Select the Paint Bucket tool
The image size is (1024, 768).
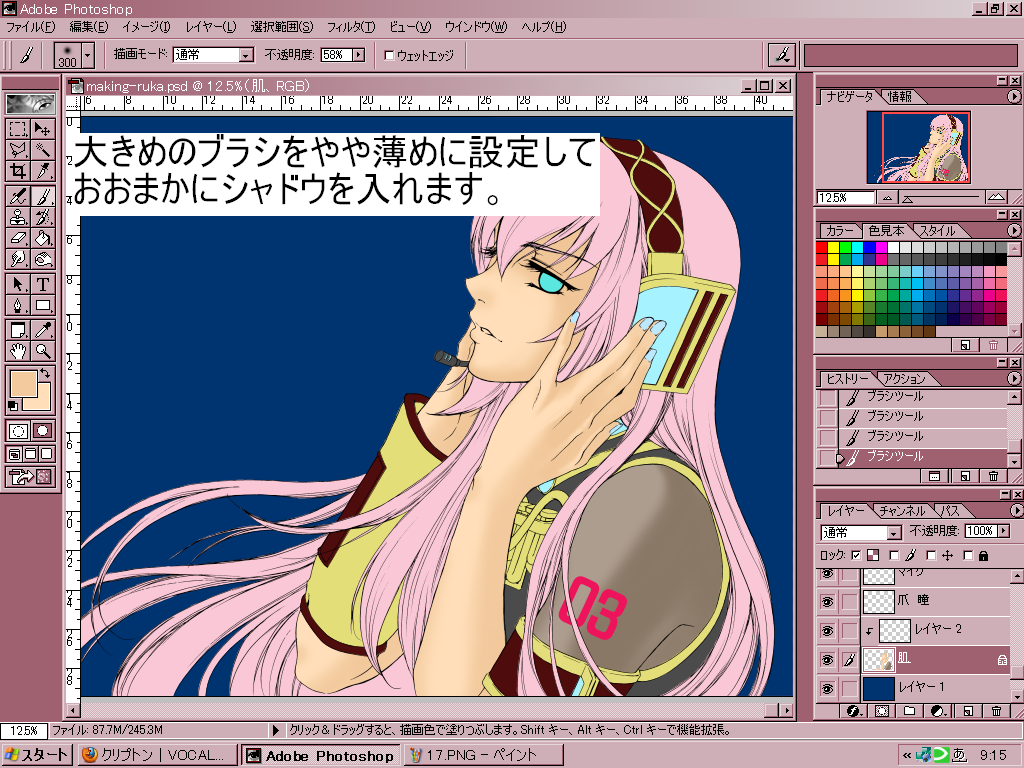pyautogui.click(x=42, y=238)
